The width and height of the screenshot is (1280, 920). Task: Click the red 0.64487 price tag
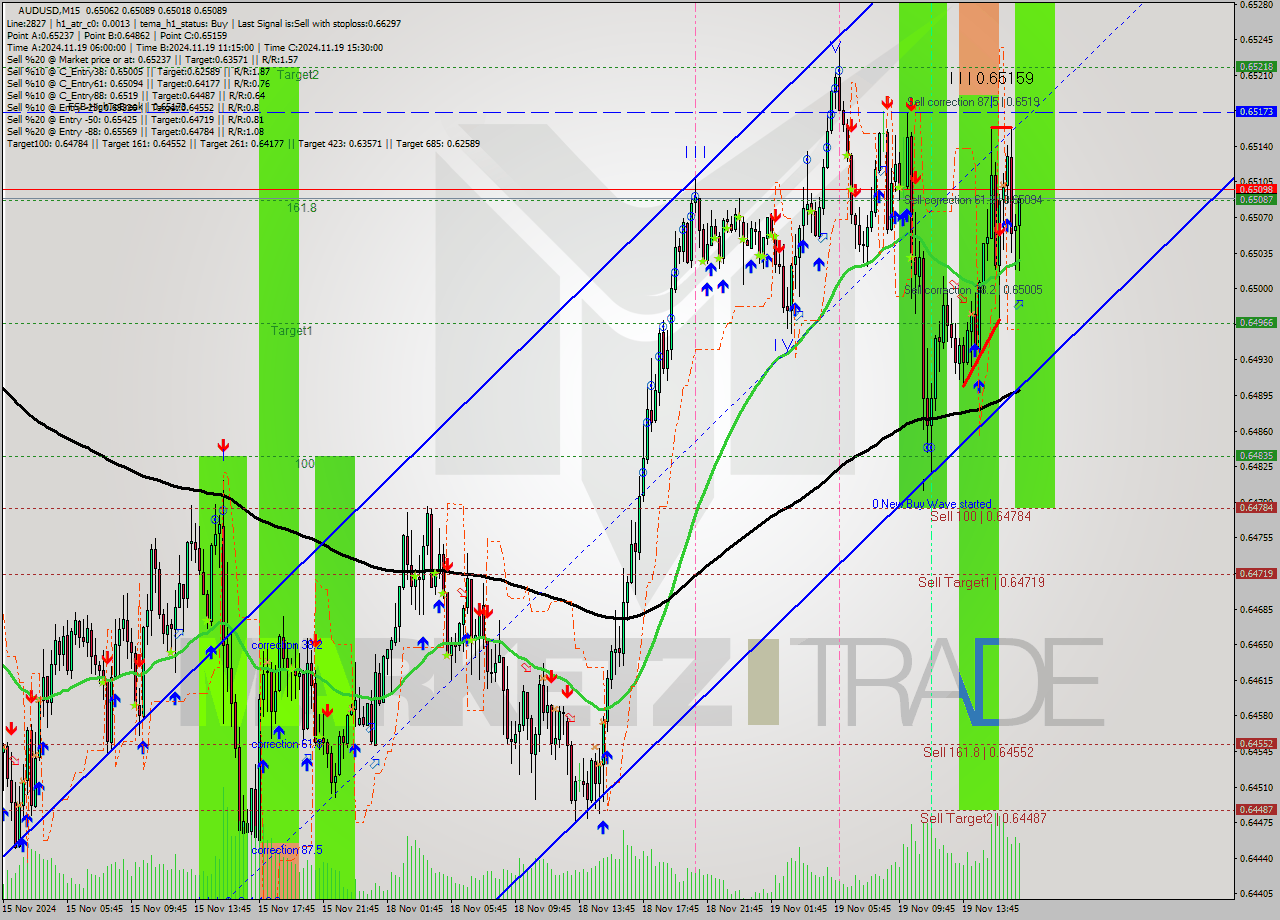pos(1255,810)
